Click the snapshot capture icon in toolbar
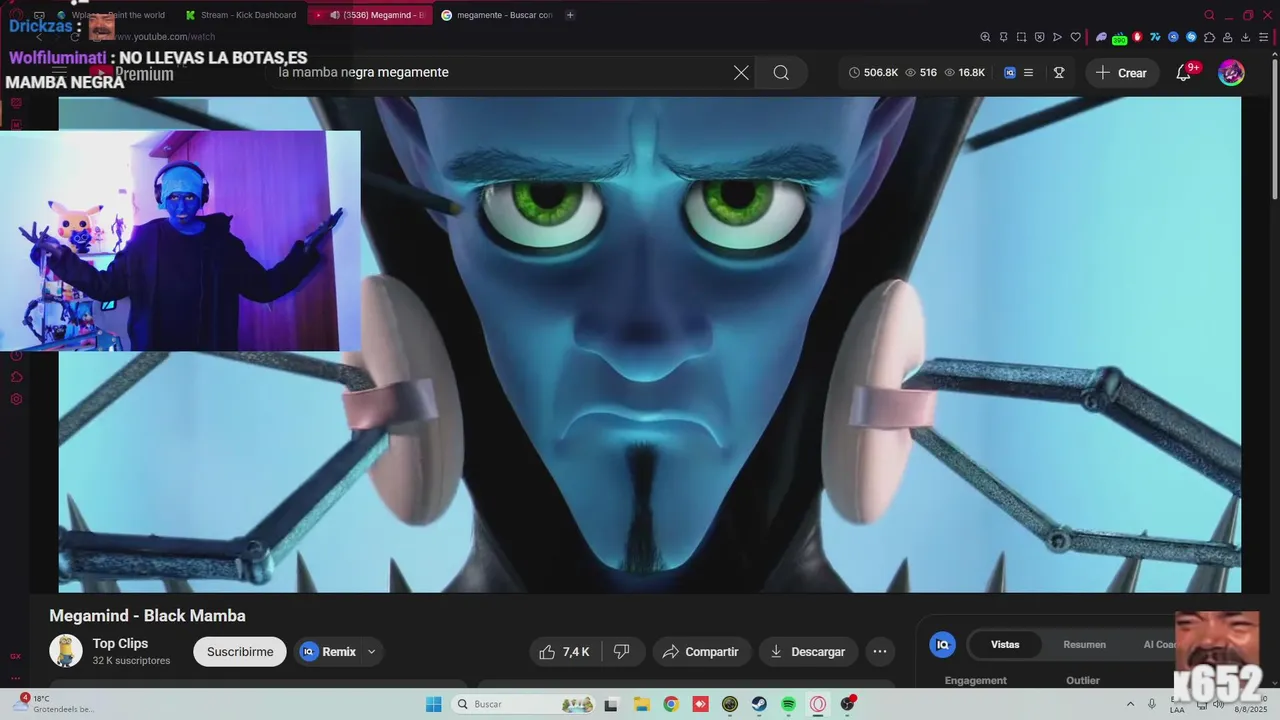The height and width of the screenshot is (720, 1280). click(x=1021, y=37)
